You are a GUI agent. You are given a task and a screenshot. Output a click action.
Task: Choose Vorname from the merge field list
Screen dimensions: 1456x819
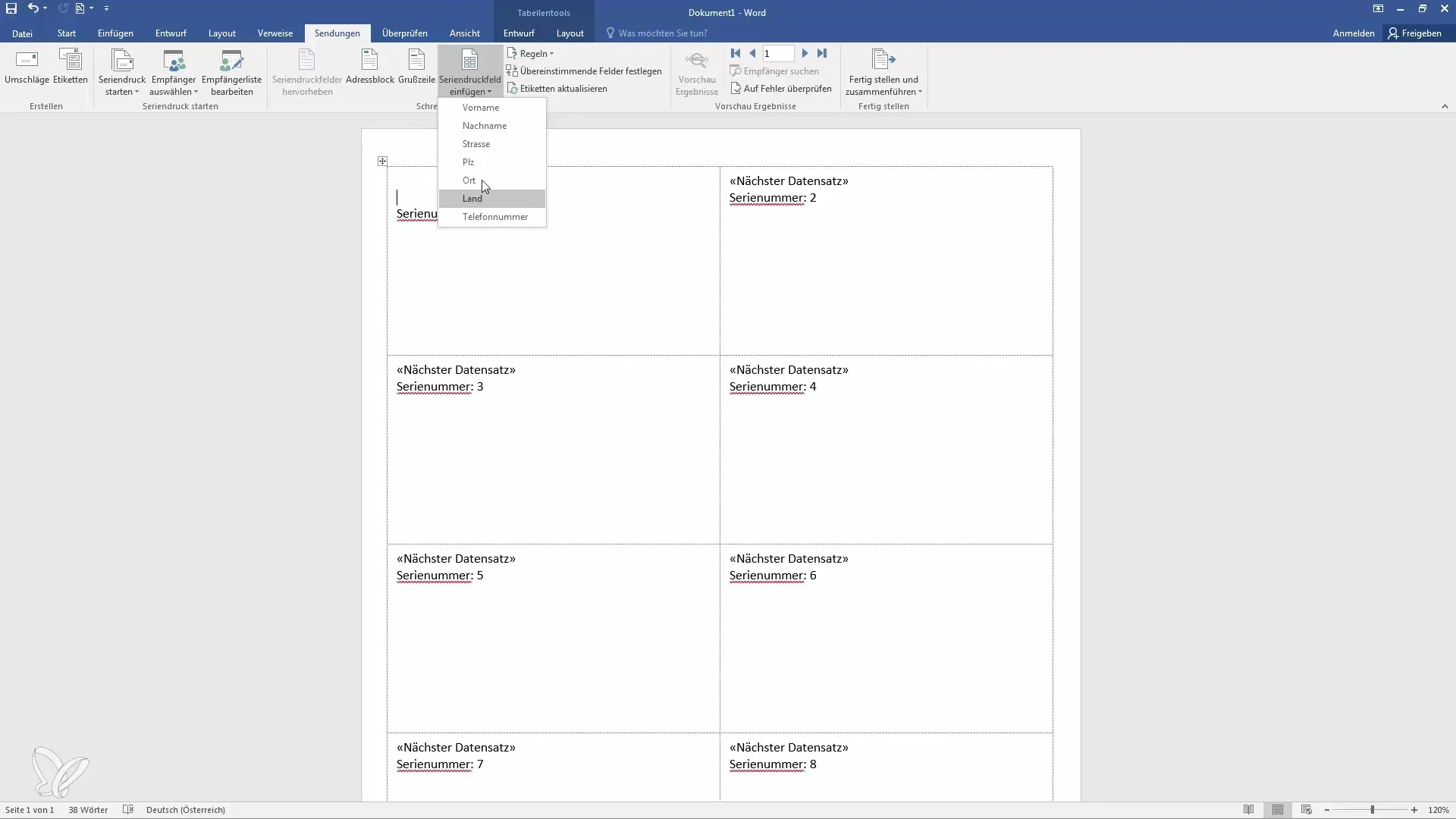(x=492, y=108)
